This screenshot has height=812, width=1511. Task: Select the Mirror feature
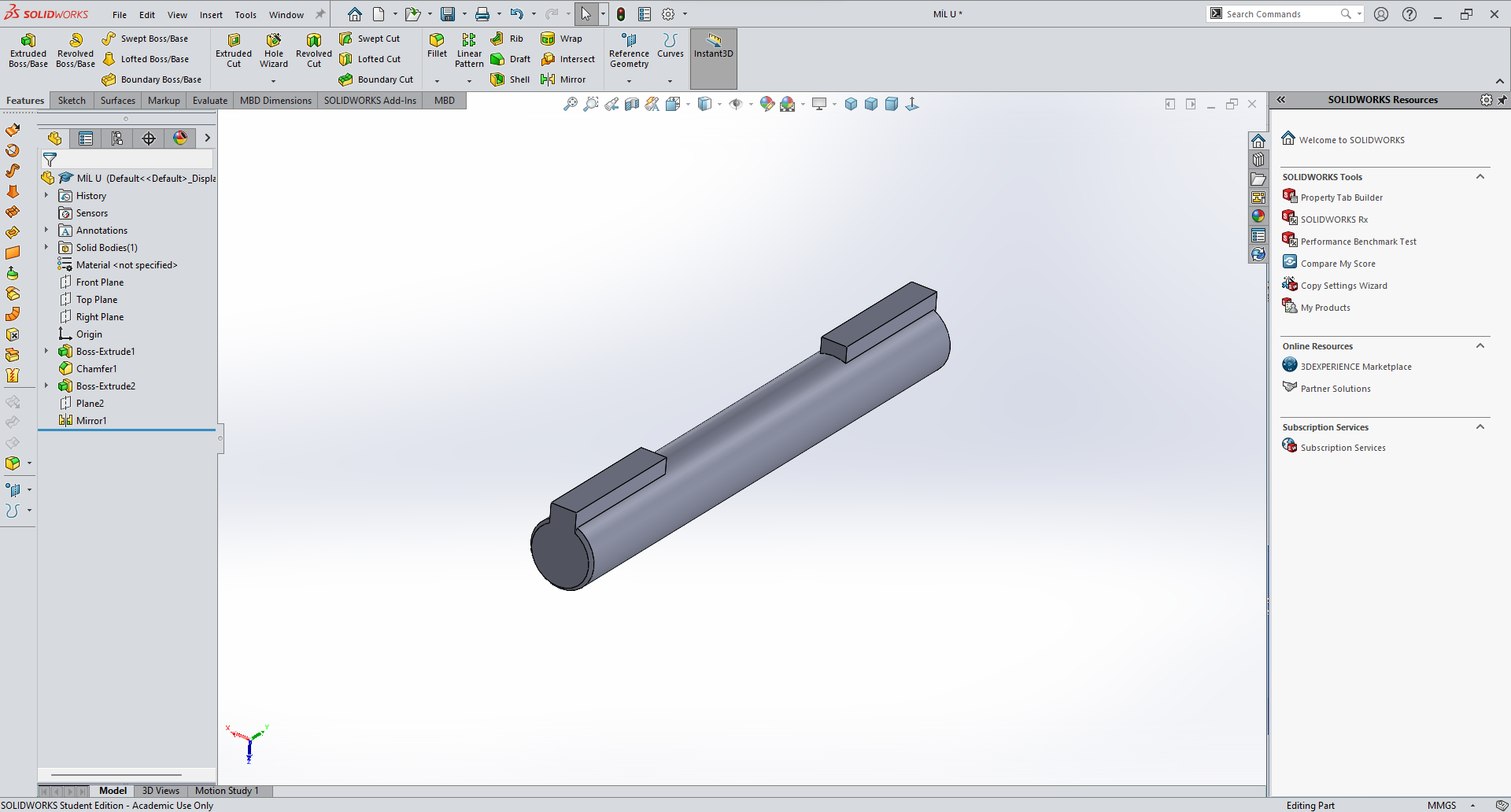563,79
